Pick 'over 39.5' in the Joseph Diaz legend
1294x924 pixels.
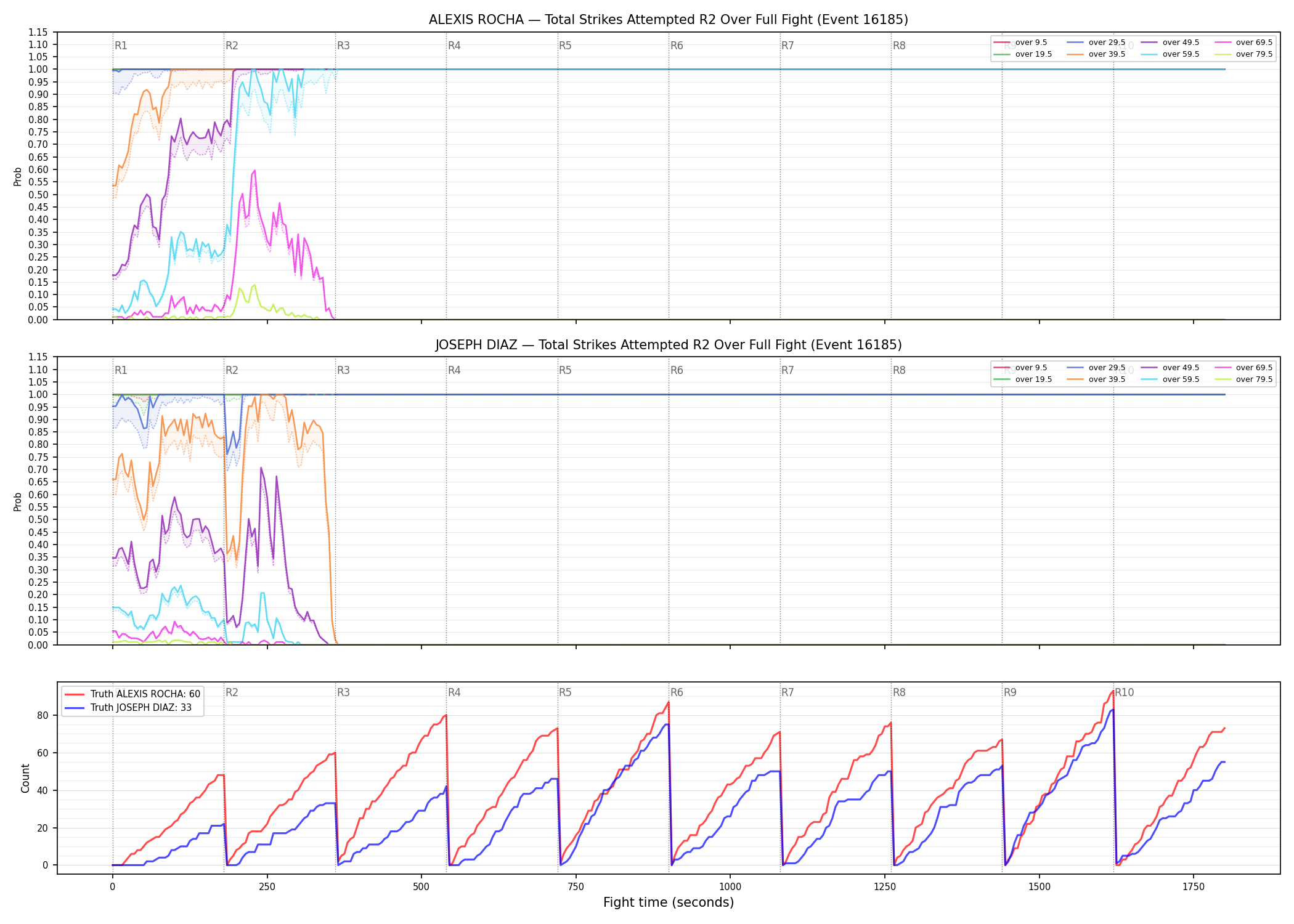coord(1096,379)
